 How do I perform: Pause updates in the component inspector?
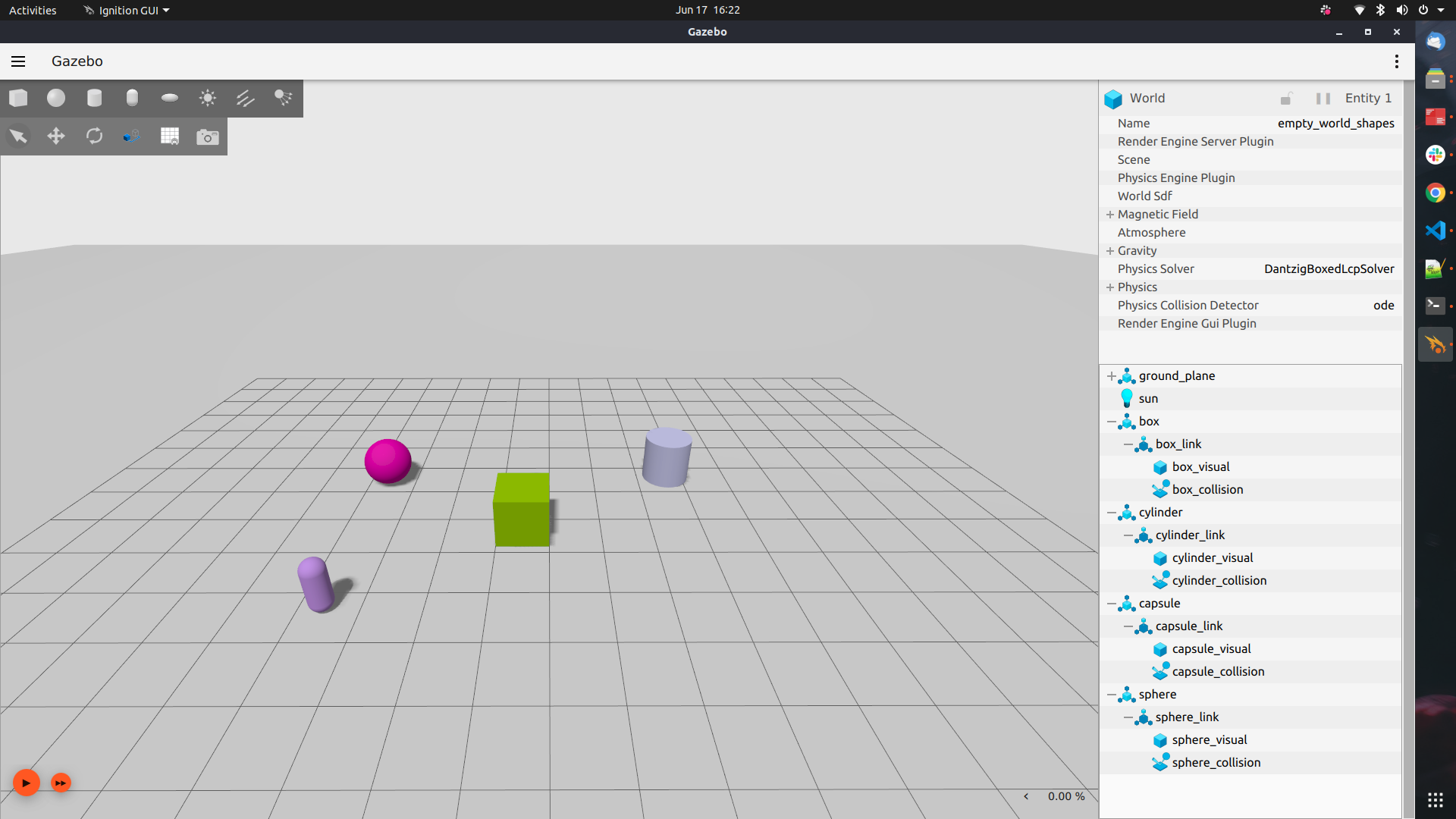coord(1323,99)
